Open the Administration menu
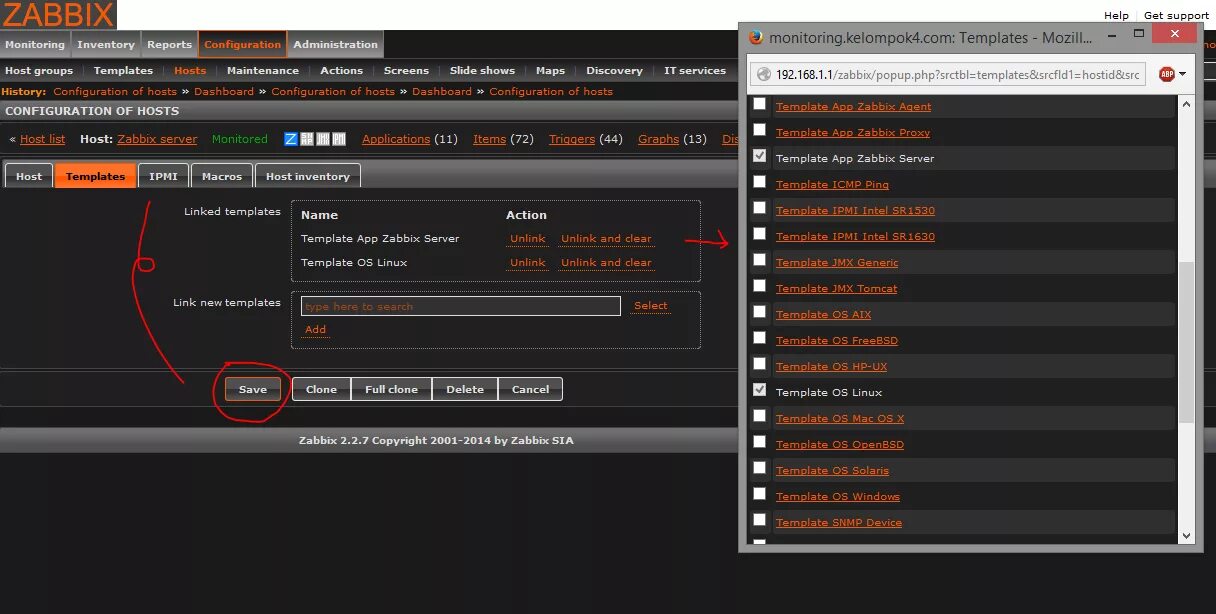The width and height of the screenshot is (1216, 614). 336,44
